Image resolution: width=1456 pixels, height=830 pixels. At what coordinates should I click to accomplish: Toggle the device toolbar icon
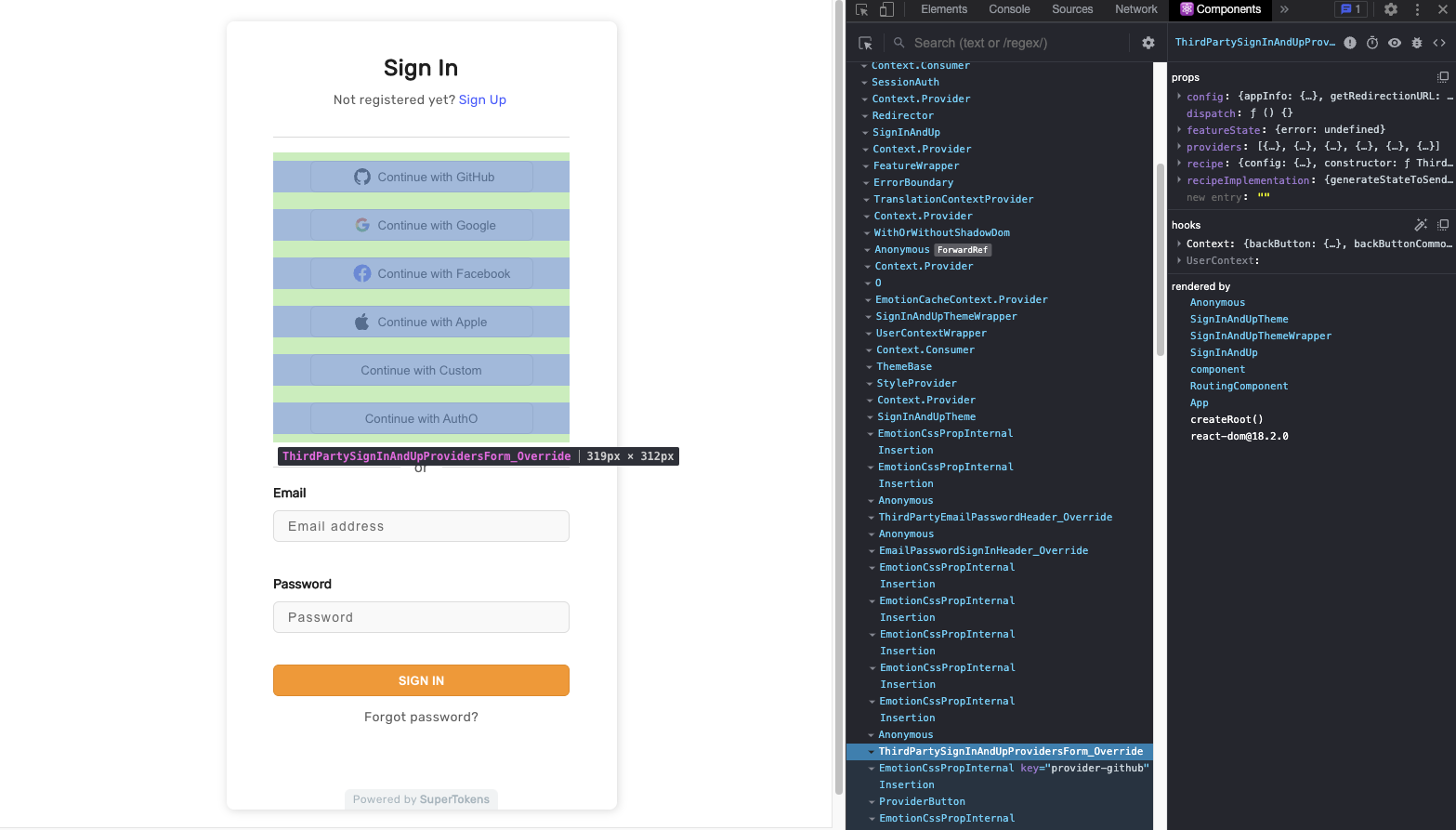click(x=884, y=9)
